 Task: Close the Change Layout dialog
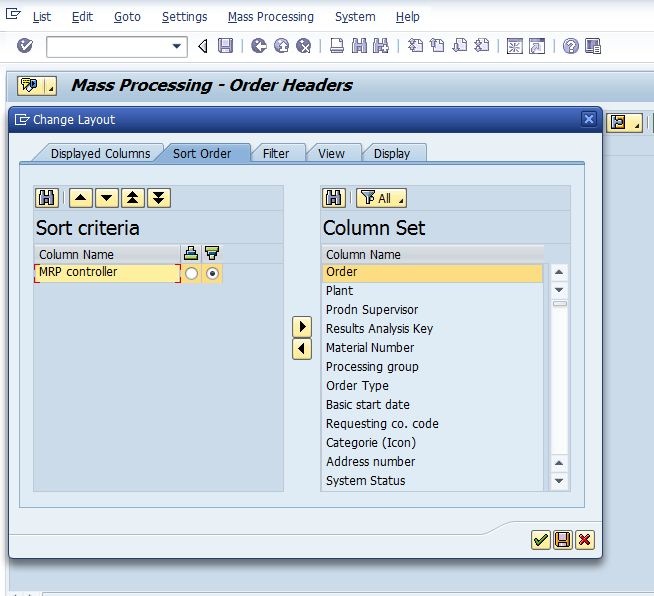[x=589, y=119]
